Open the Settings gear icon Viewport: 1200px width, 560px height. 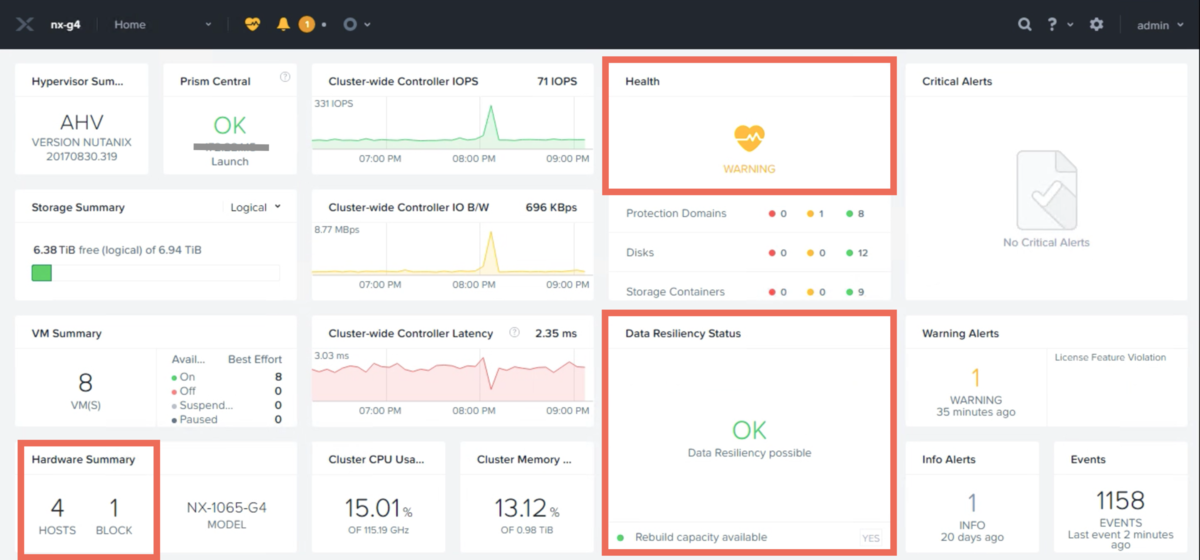(1096, 24)
